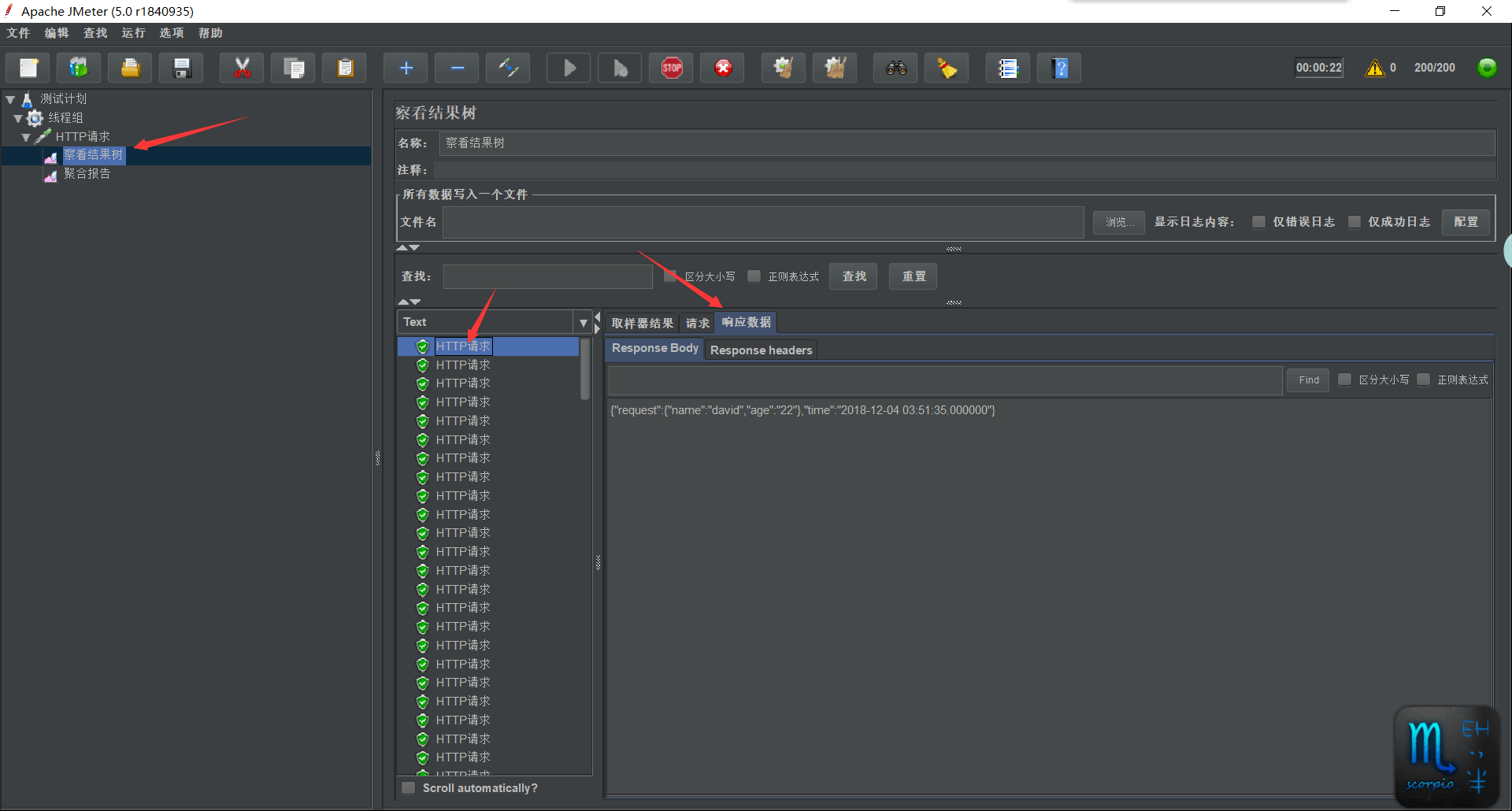Click the 查找 search input field
The height and width of the screenshot is (811, 1512).
click(x=548, y=276)
